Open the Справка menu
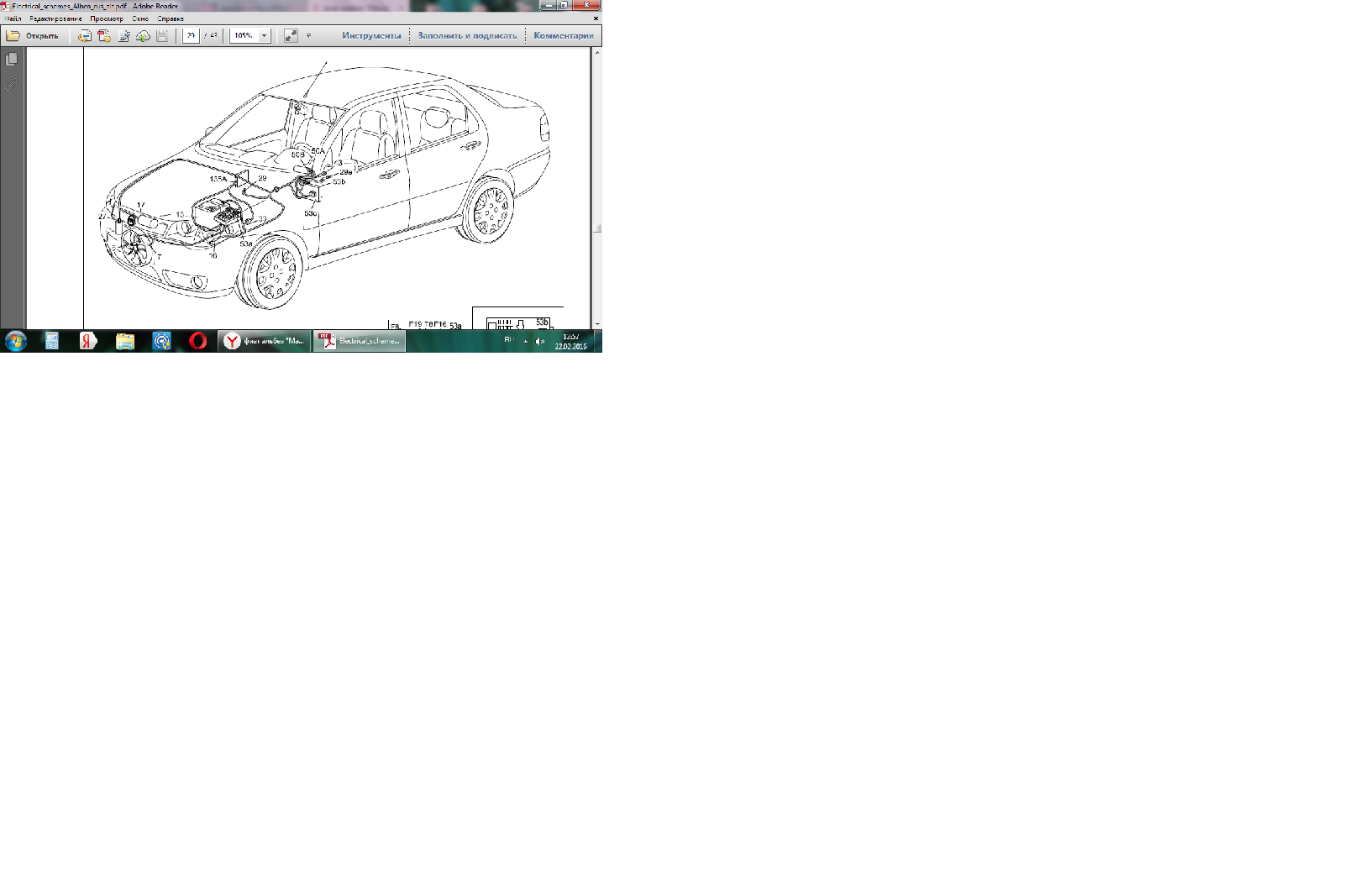The image size is (1360, 896). point(171,18)
